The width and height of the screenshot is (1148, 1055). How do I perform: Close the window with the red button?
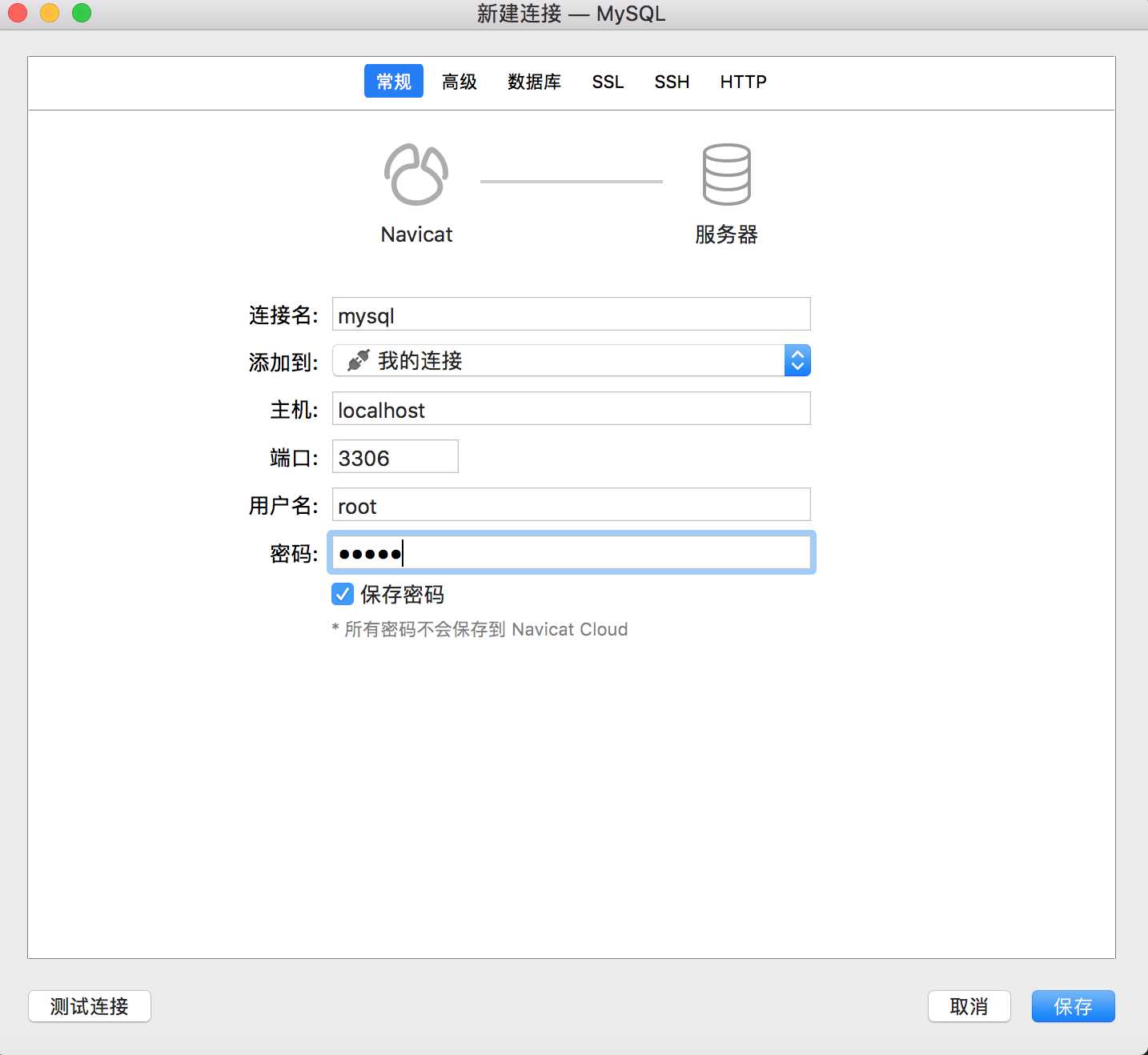(x=18, y=13)
